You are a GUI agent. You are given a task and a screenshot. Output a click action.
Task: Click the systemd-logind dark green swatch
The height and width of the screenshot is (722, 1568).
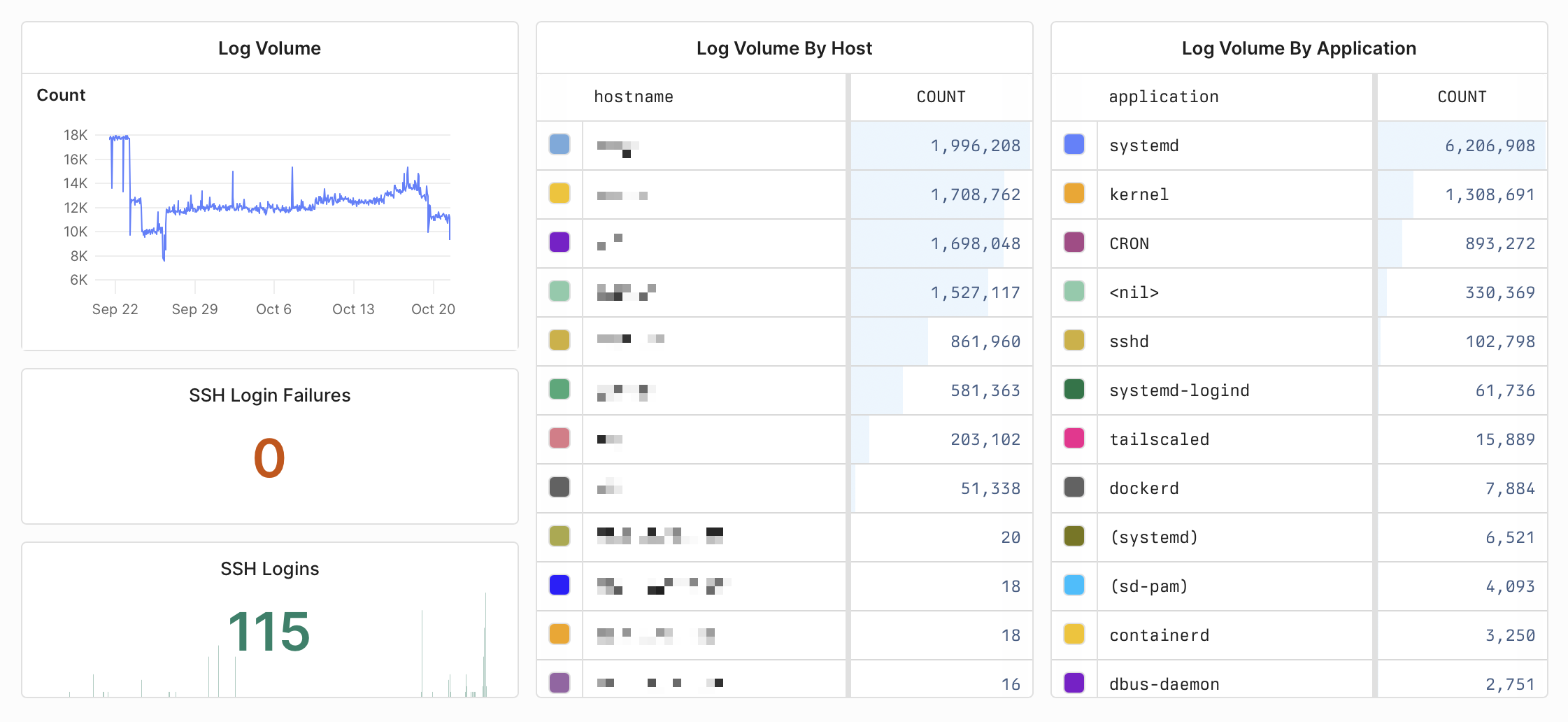click(1073, 390)
